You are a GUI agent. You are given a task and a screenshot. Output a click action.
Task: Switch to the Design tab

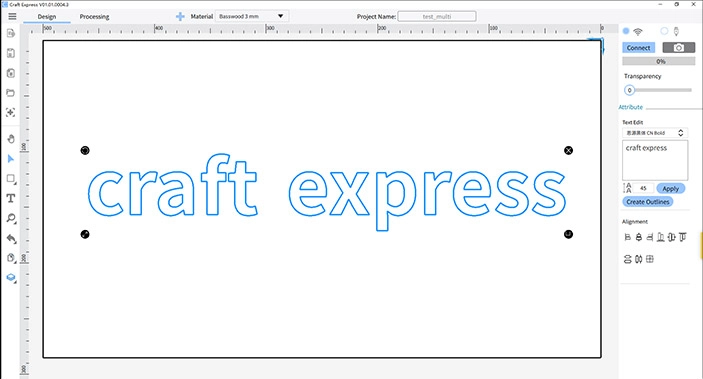click(x=47, y=17)
